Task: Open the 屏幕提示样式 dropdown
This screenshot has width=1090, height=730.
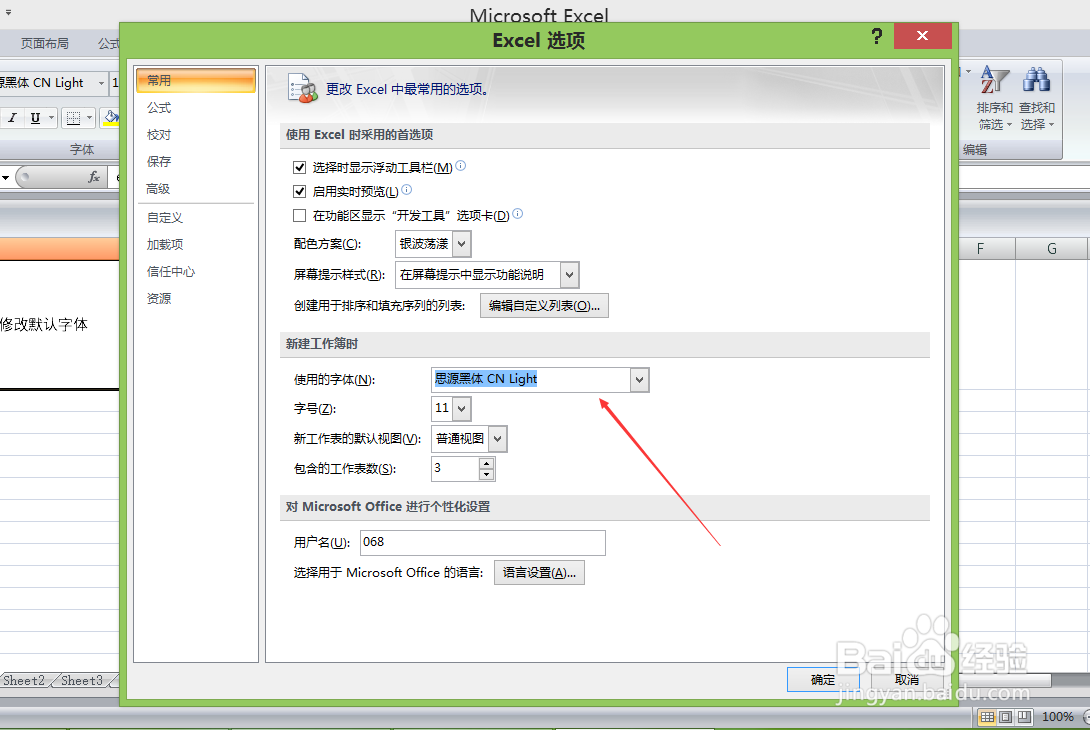Action: tap(569, 275)
